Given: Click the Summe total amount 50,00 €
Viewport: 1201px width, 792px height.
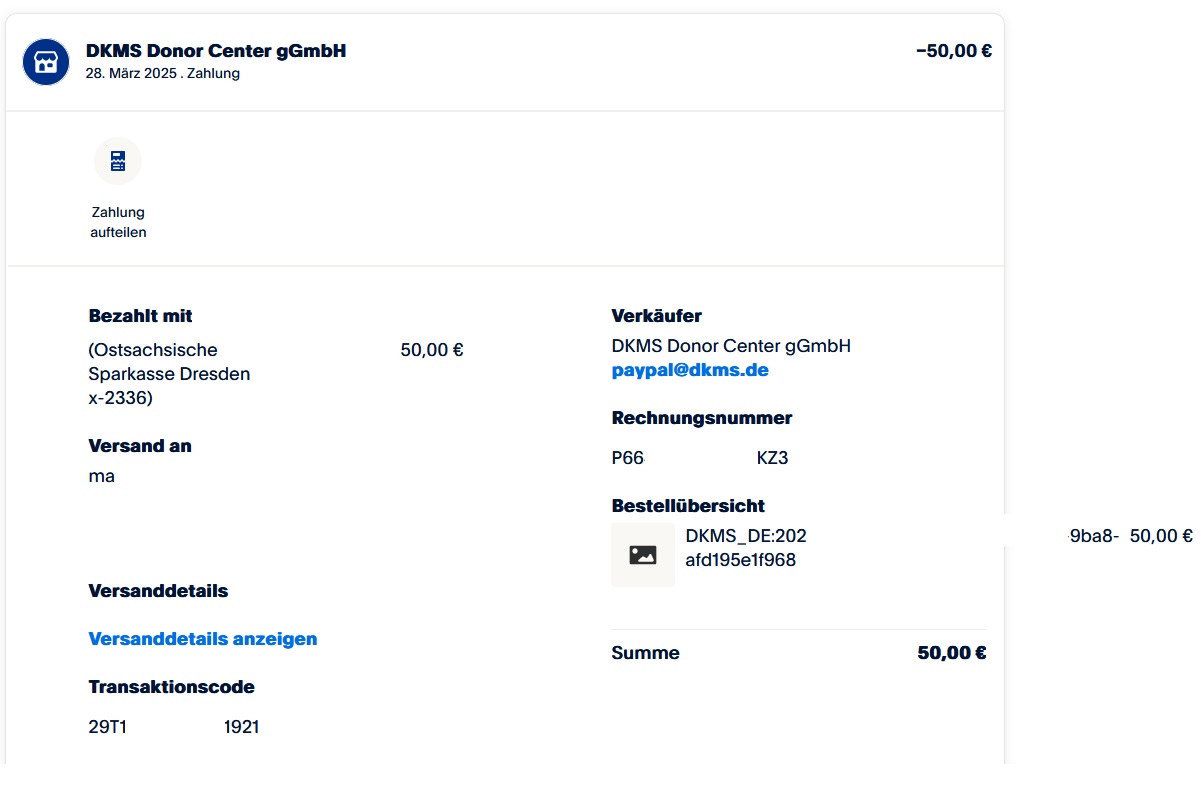Looking at the screenshot, I should tap(951, 653).
